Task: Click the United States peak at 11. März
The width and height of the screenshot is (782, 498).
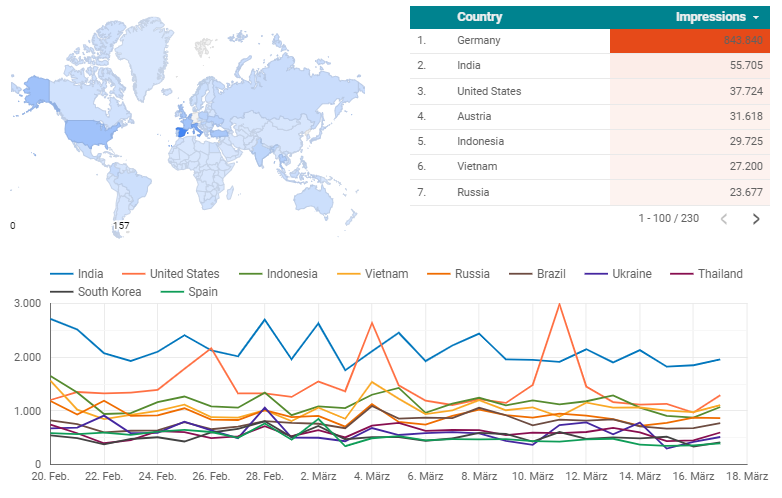Action: (559, 304)
